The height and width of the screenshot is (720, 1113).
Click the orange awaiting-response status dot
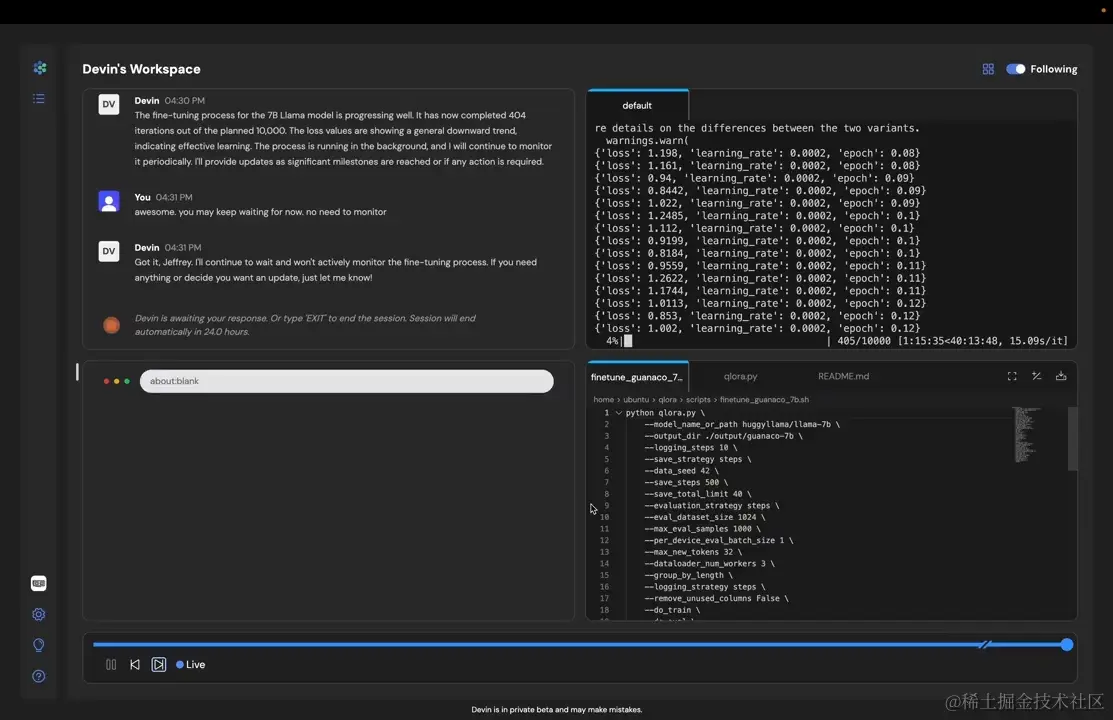111,325
